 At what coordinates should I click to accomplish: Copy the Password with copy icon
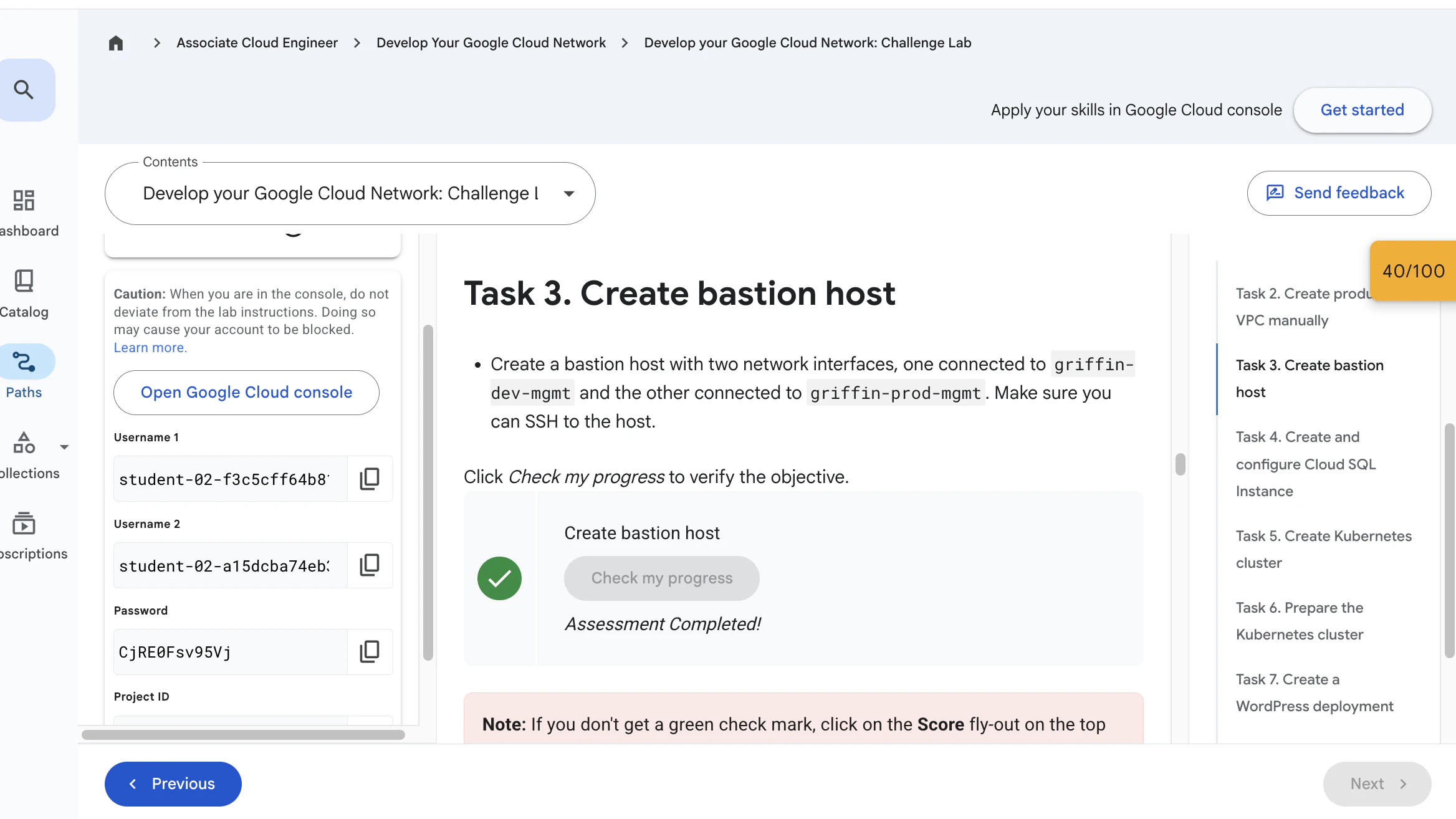(370, 652)
